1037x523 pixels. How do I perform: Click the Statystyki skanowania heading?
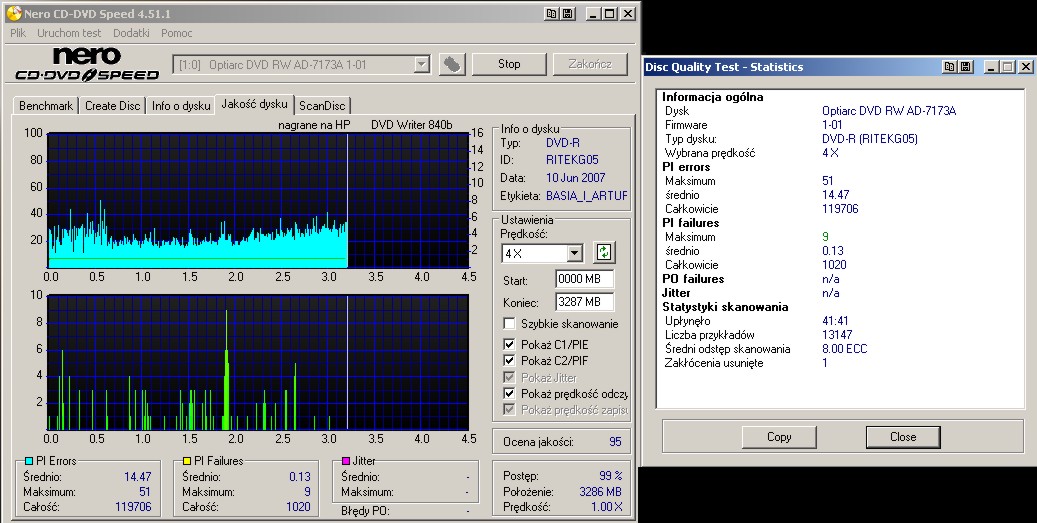[726, 307]
